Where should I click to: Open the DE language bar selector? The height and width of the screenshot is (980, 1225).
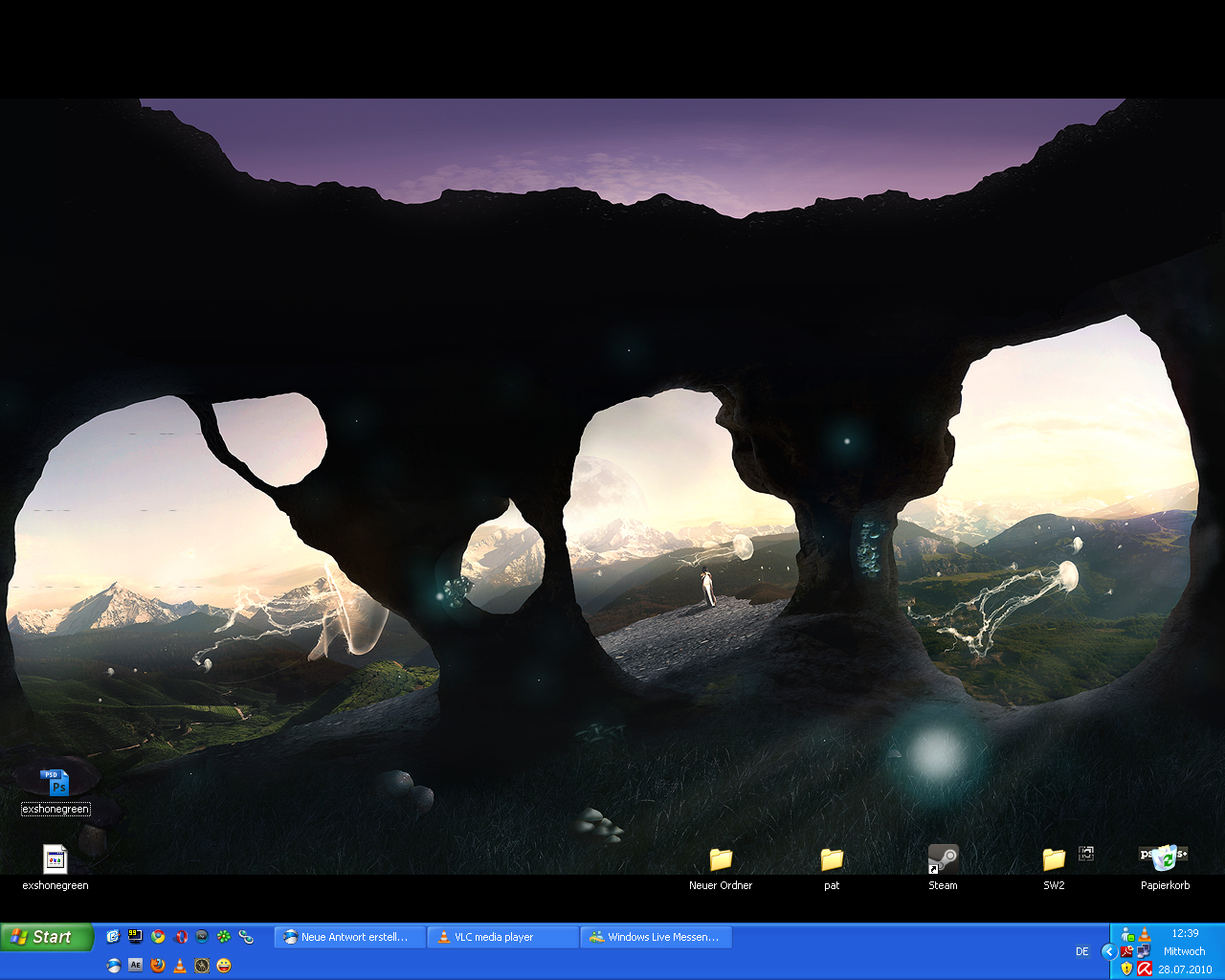tap(1082, 951)
